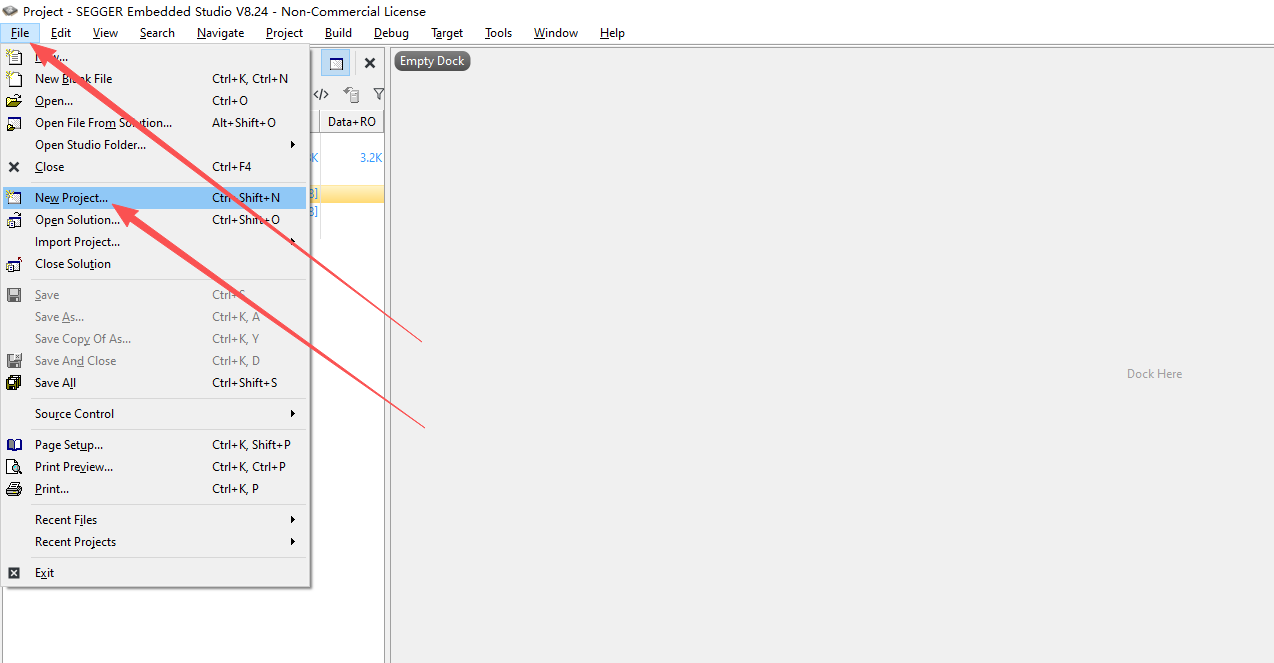Click the Data+RO column header
Screen dimensions: 1274x663
pyautogui.click(x=352, y=122)
